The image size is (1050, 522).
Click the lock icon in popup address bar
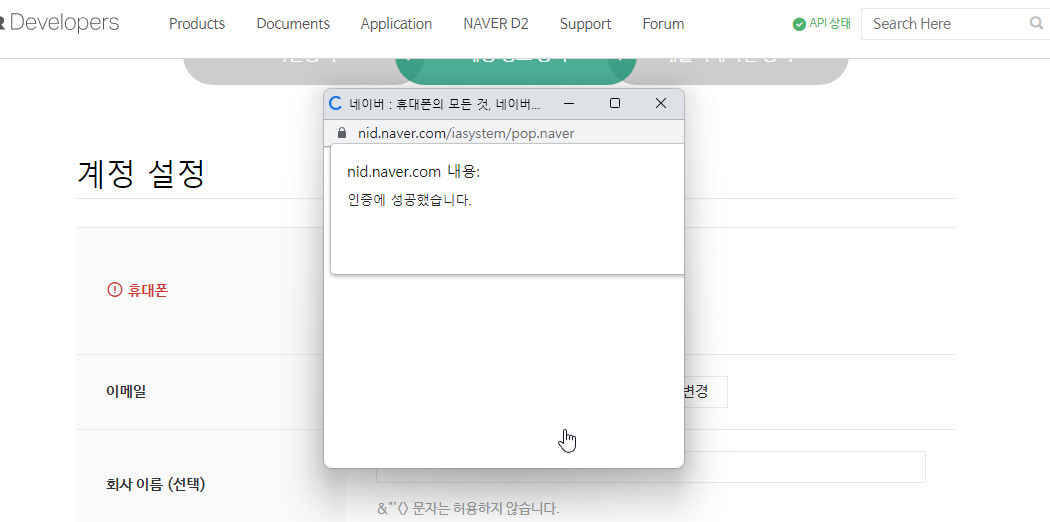coord(342,133)
